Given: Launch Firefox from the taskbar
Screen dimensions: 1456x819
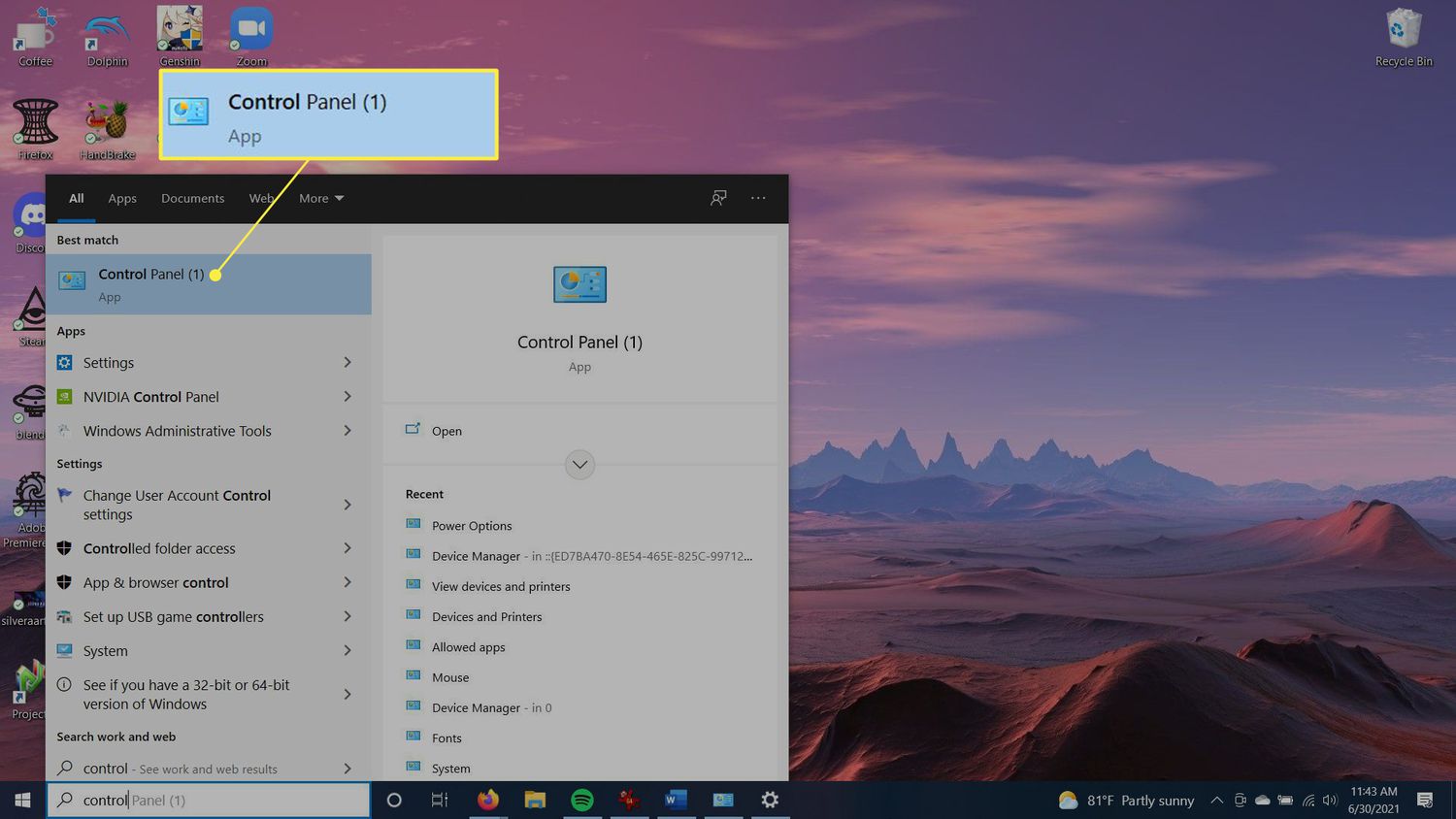Looking at the screenshot, I should 487,800.
